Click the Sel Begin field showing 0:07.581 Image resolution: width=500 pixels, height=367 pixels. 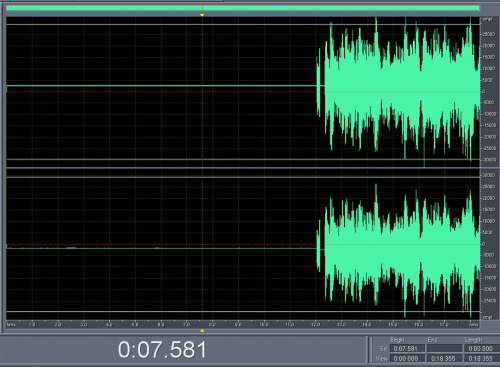point(408,349)
